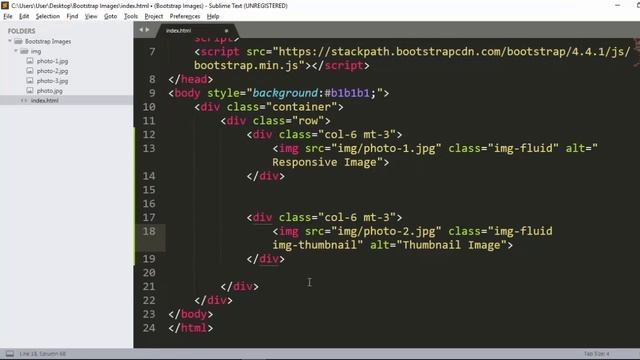
Task: Click the photo-2.jpg image file icon
Action: point(30,71)
